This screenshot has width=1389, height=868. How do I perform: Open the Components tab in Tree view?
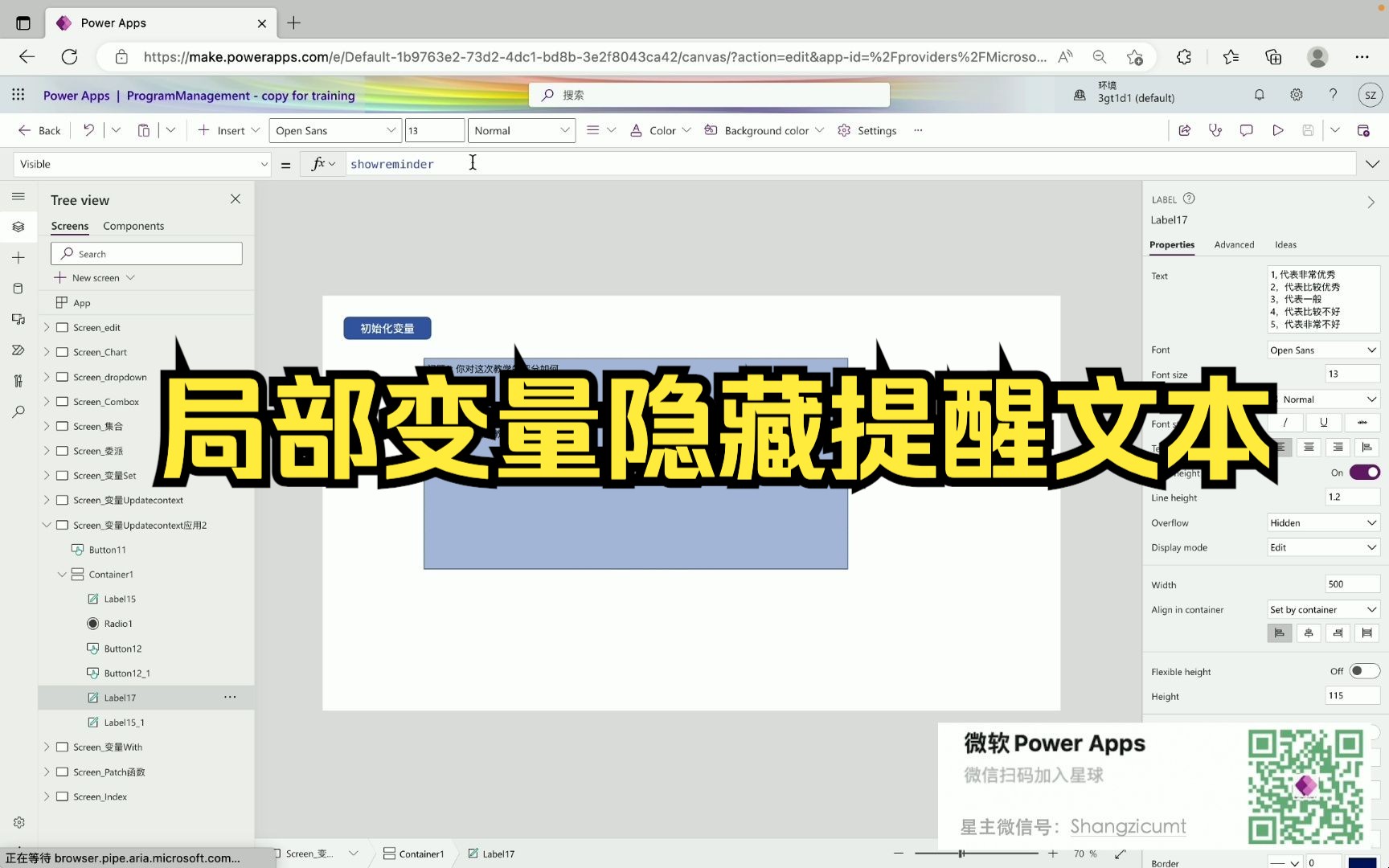pos(133,226)
